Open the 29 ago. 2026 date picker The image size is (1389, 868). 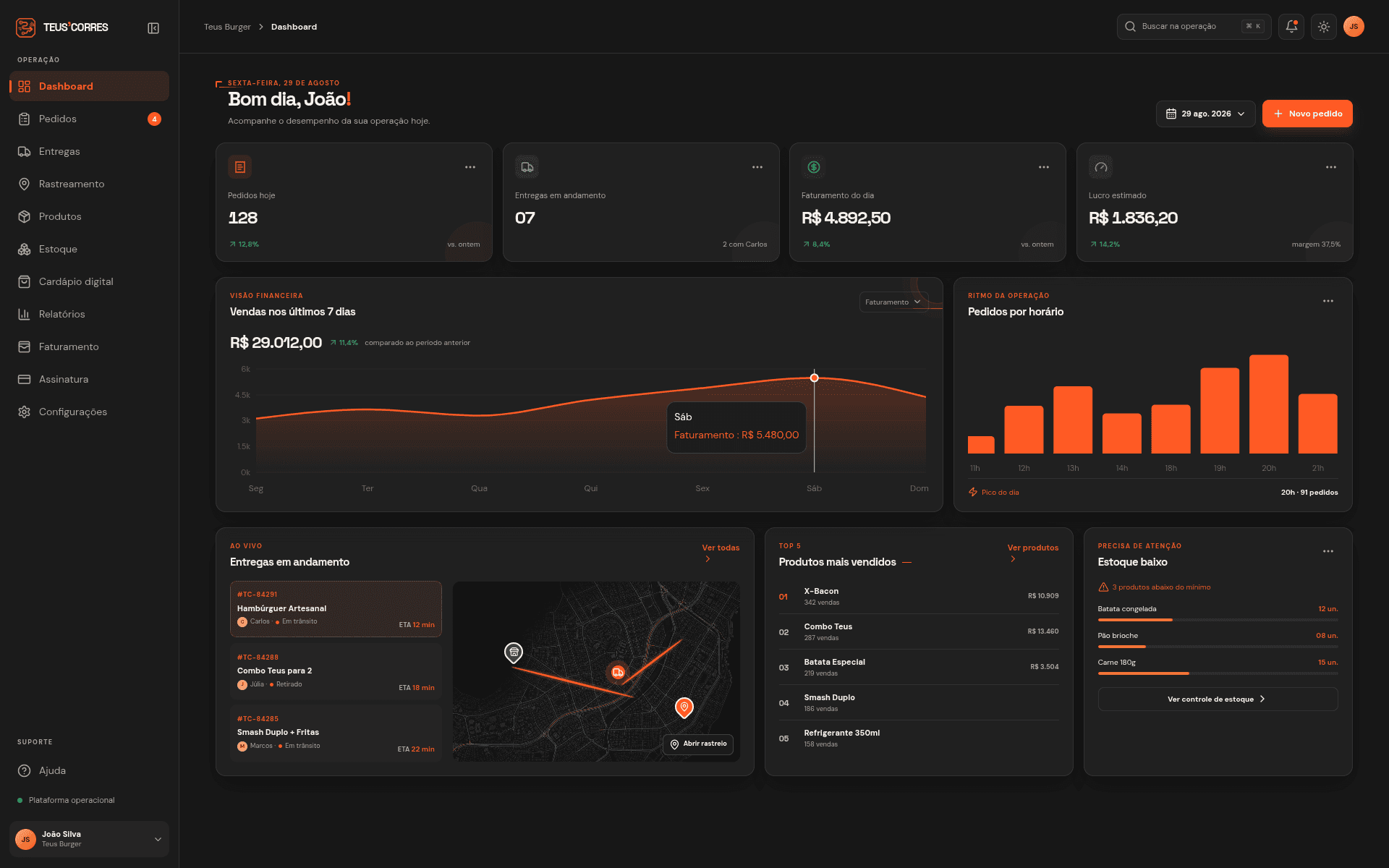click(1205, 114)
